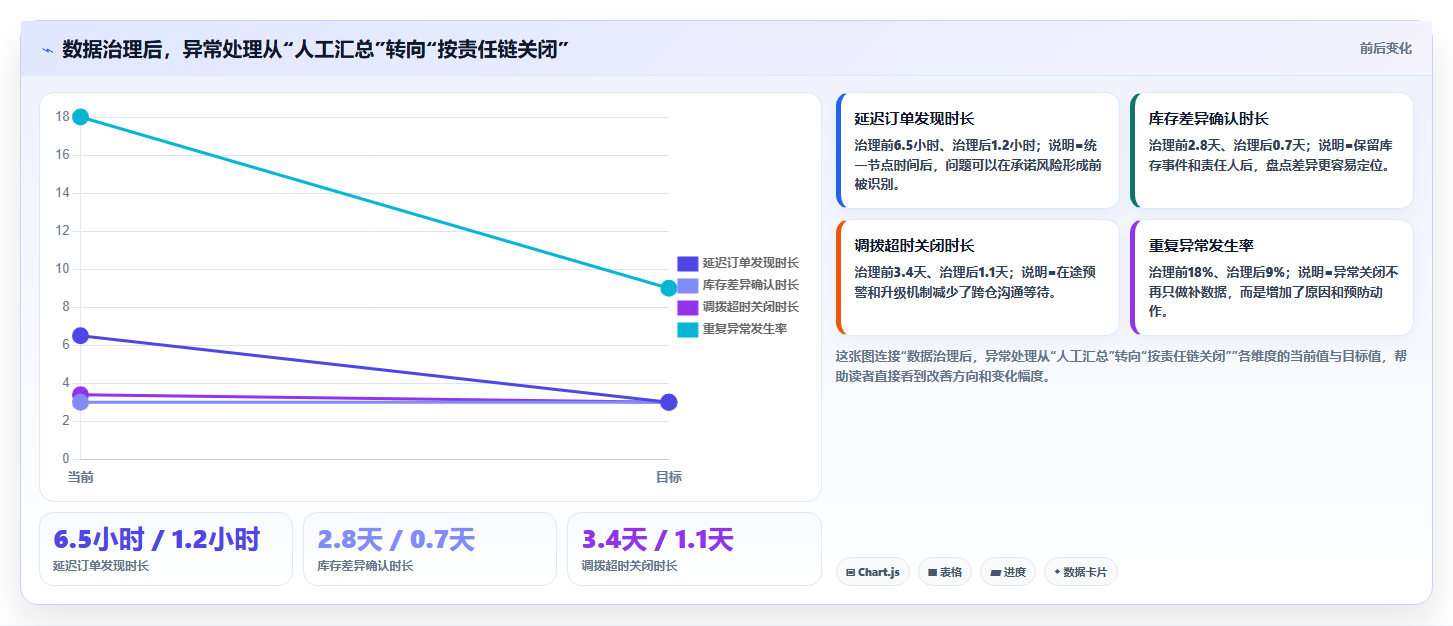The image size is (1453, 626).
Task: Click the 2.8天 / 0.7天 stat value
Action: pyautogui.click(x=396, y=540)
